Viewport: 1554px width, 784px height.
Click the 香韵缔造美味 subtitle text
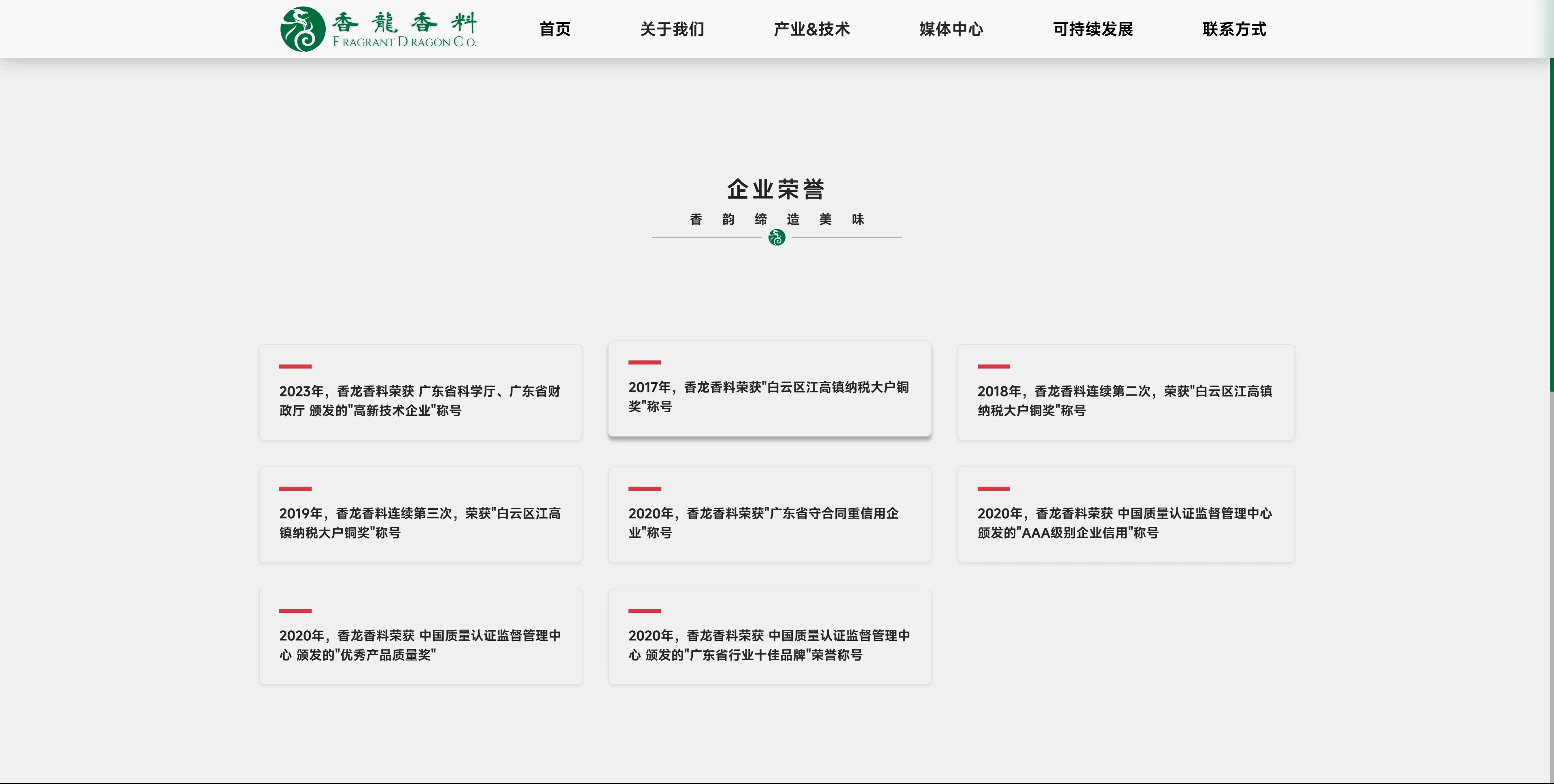point(777,220)
